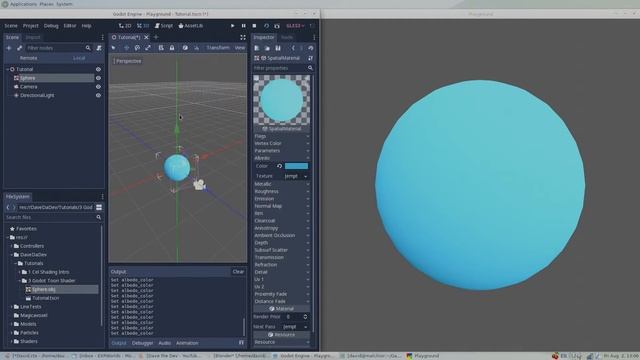Open the Debugger bottom panel

(142, 343)
